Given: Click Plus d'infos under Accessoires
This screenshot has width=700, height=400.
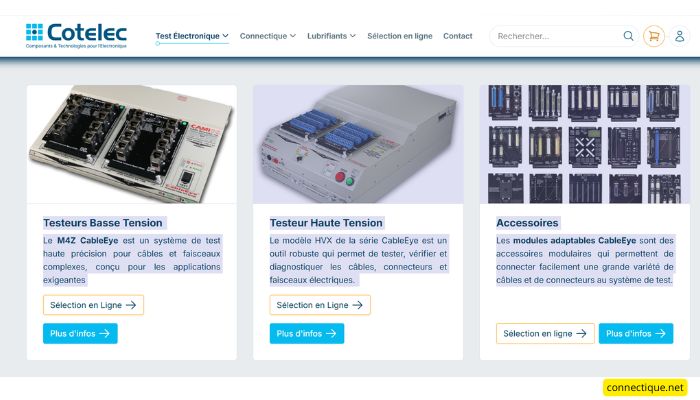Looking at the screenshot, I should [x=636, y=333].
